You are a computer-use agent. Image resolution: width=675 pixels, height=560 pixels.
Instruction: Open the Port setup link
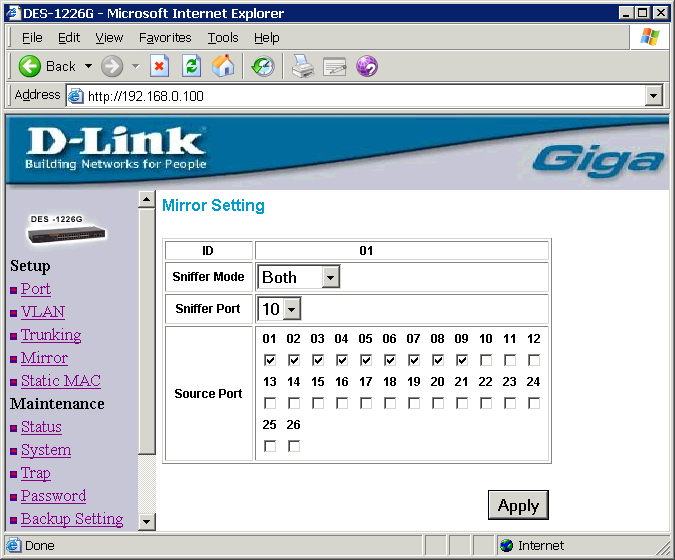tap(36, 288)
